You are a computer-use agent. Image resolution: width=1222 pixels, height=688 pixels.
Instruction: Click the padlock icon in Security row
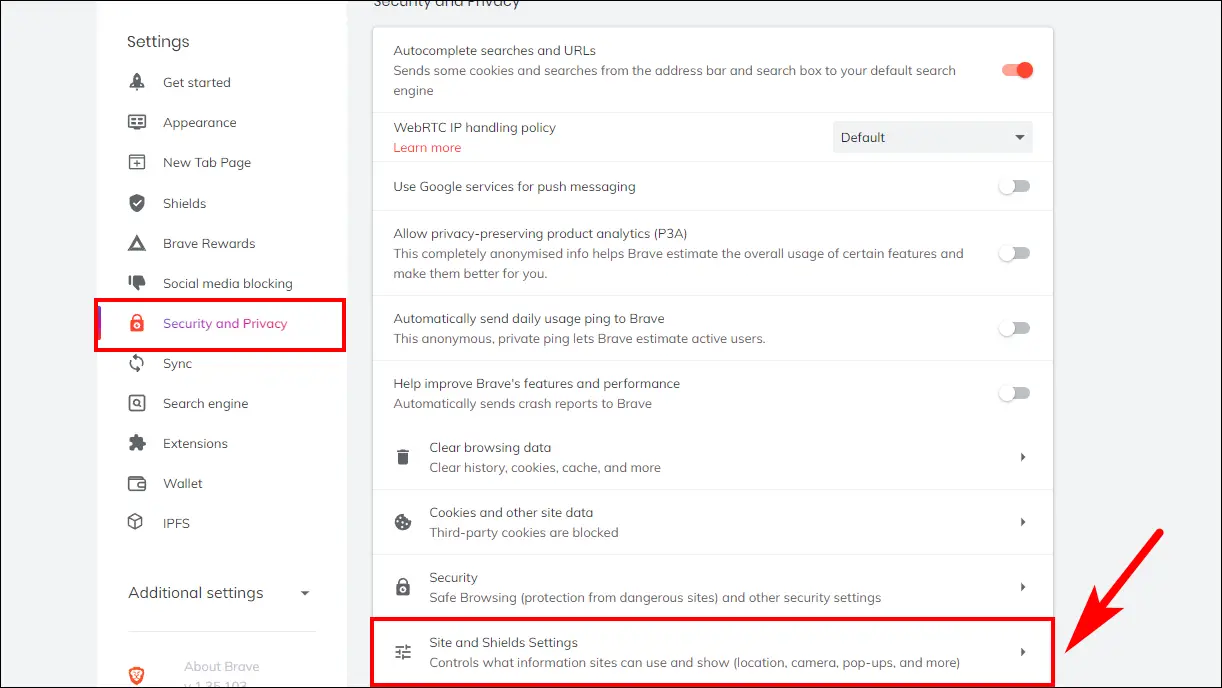403,587
